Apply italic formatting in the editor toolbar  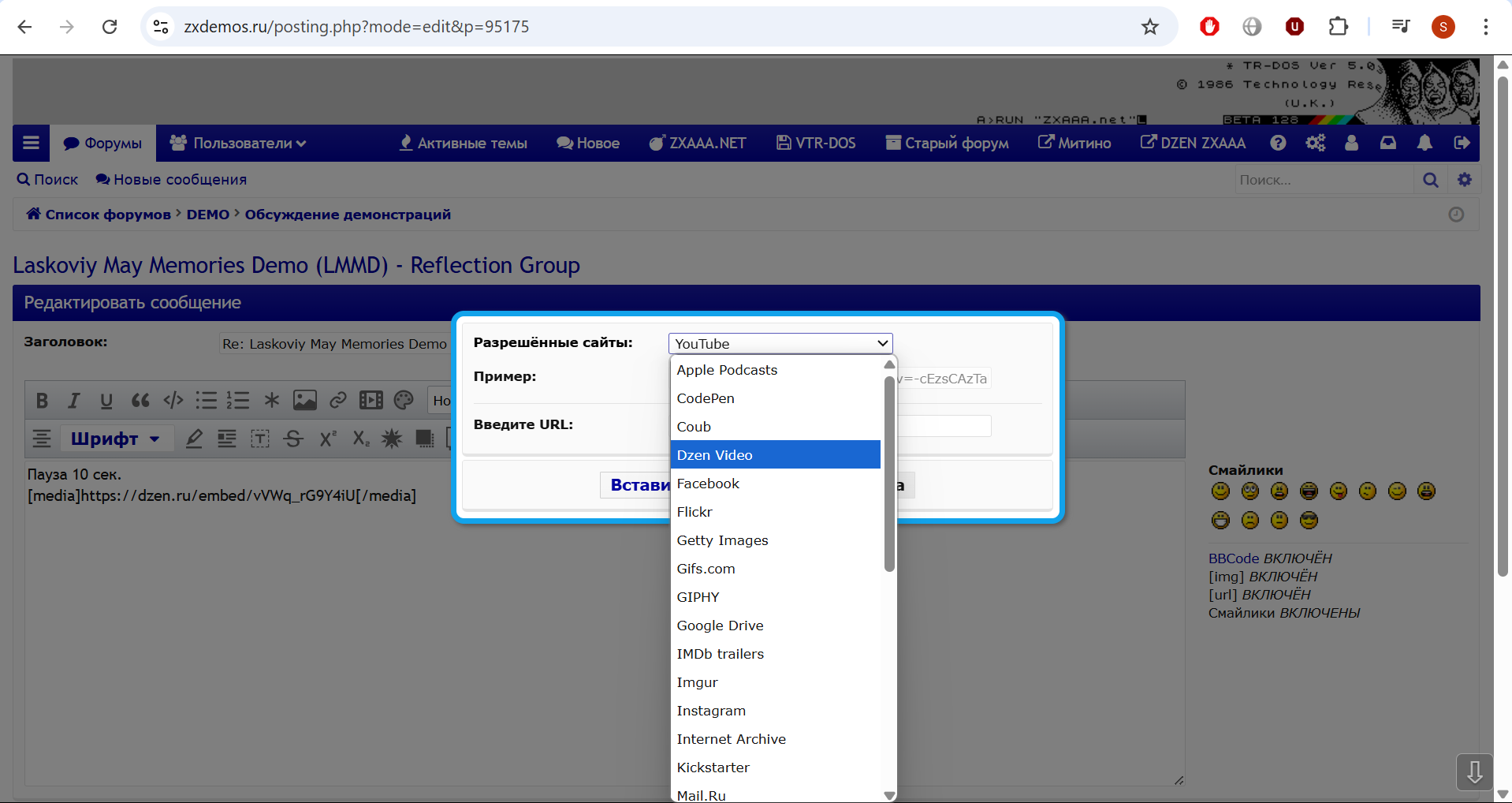[74, 401]
